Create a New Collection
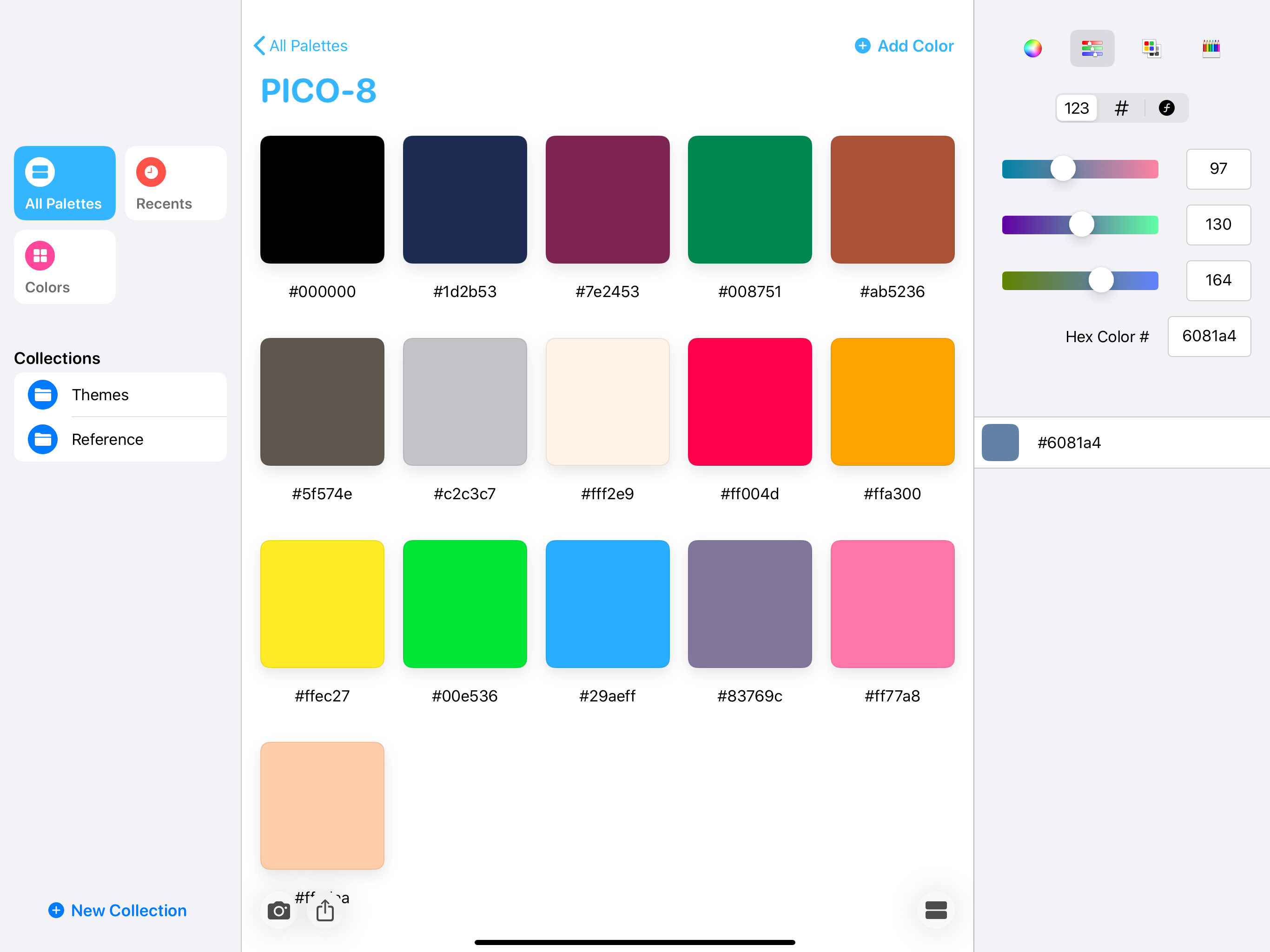Image resolution: width=1270 pixels, height=952 pixels. click(x=118, y=910)
